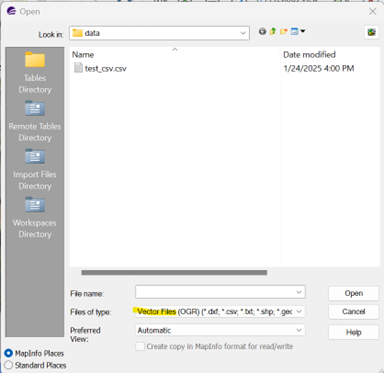Expand the File name dropdown arrow
The height and width of the screenshot is (373, 384).
click(x=299, y=292)
